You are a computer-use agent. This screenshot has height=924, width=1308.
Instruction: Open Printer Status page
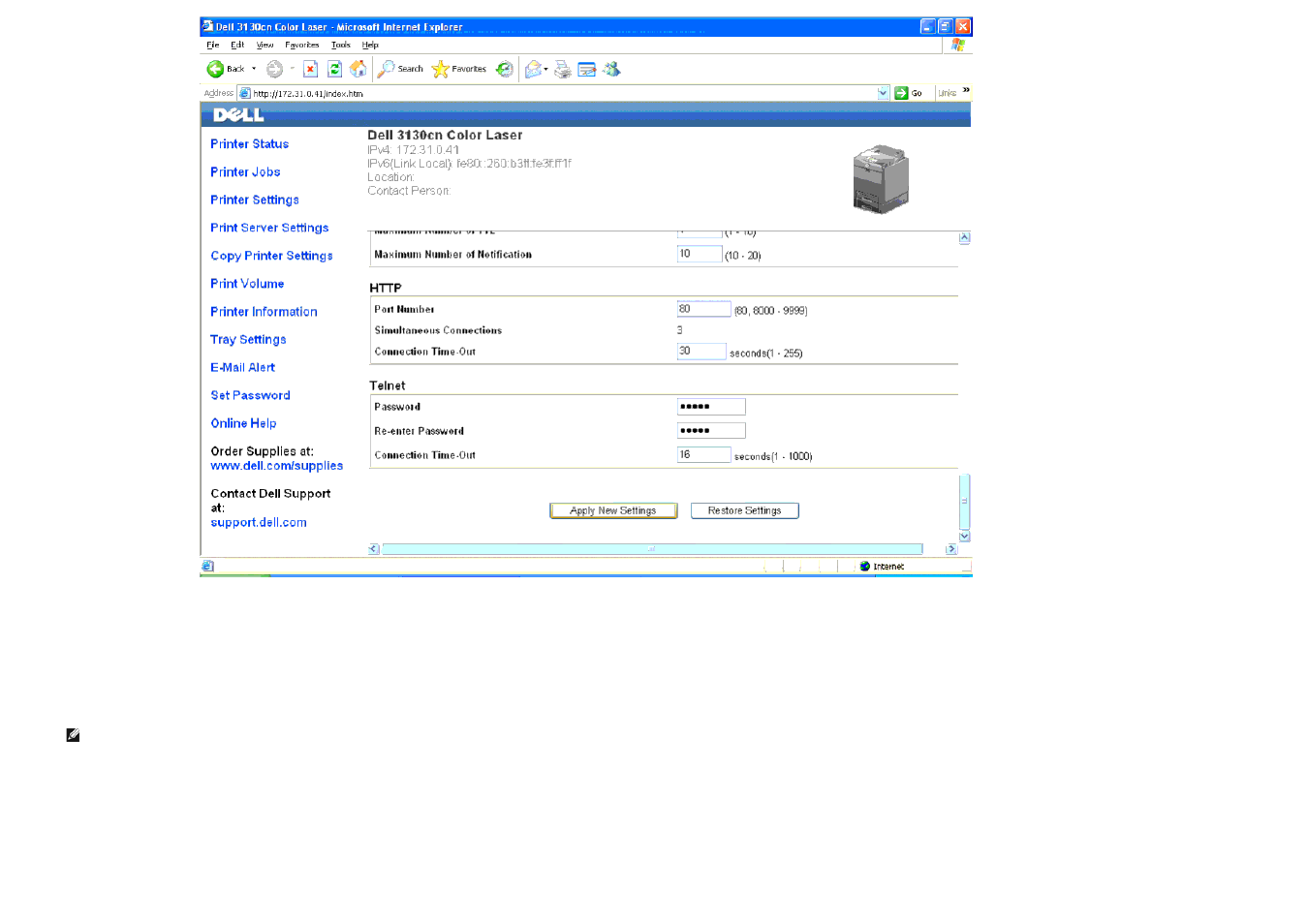tap(250, 143)
